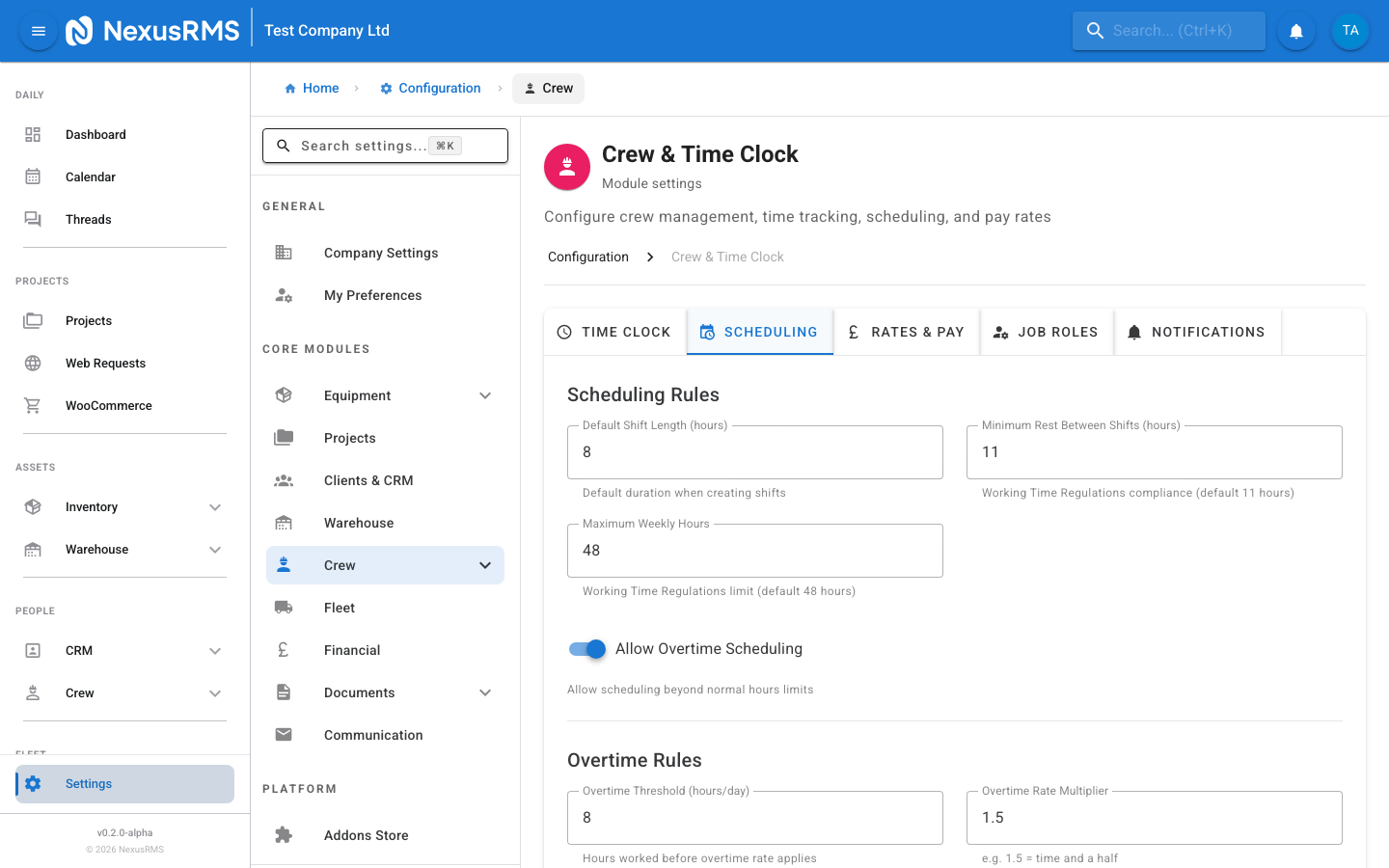Switch to the Rates & Pay tab
Viewport: 1389px width, 868px height.
click(906, 332)
